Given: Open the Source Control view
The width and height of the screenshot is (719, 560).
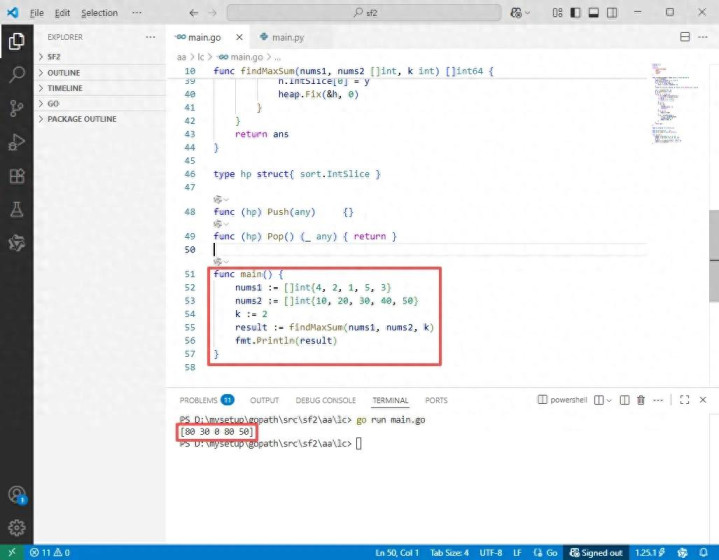Looking at the screenshot, I should tap(17, 108).
